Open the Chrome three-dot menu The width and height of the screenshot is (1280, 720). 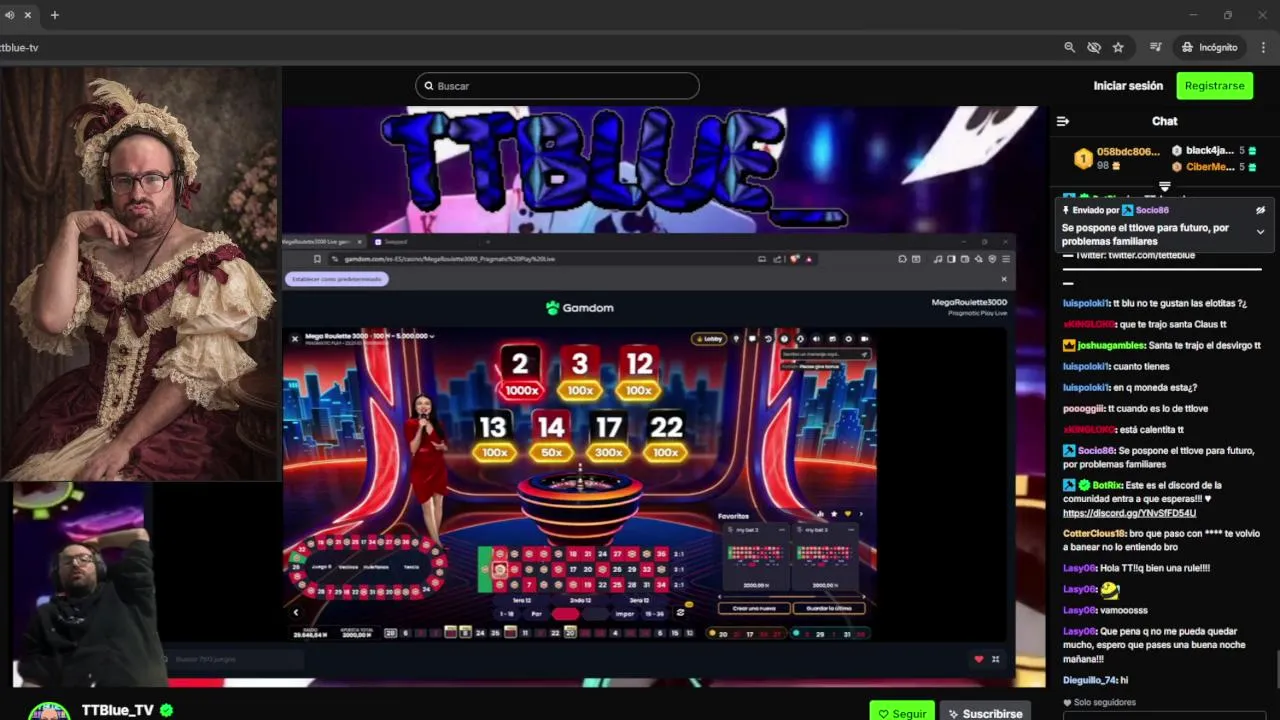coord(1264,47)
